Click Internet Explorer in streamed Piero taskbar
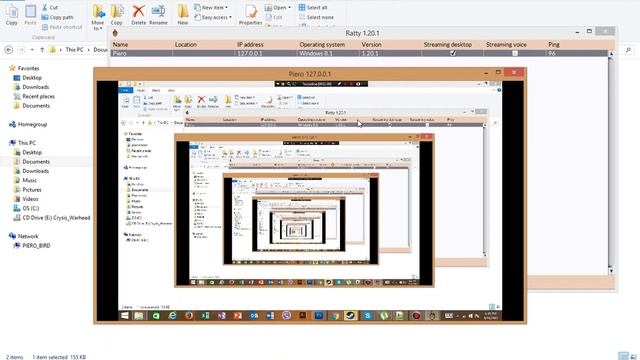This screenshot has height=360, width=640. coord(172,316)
